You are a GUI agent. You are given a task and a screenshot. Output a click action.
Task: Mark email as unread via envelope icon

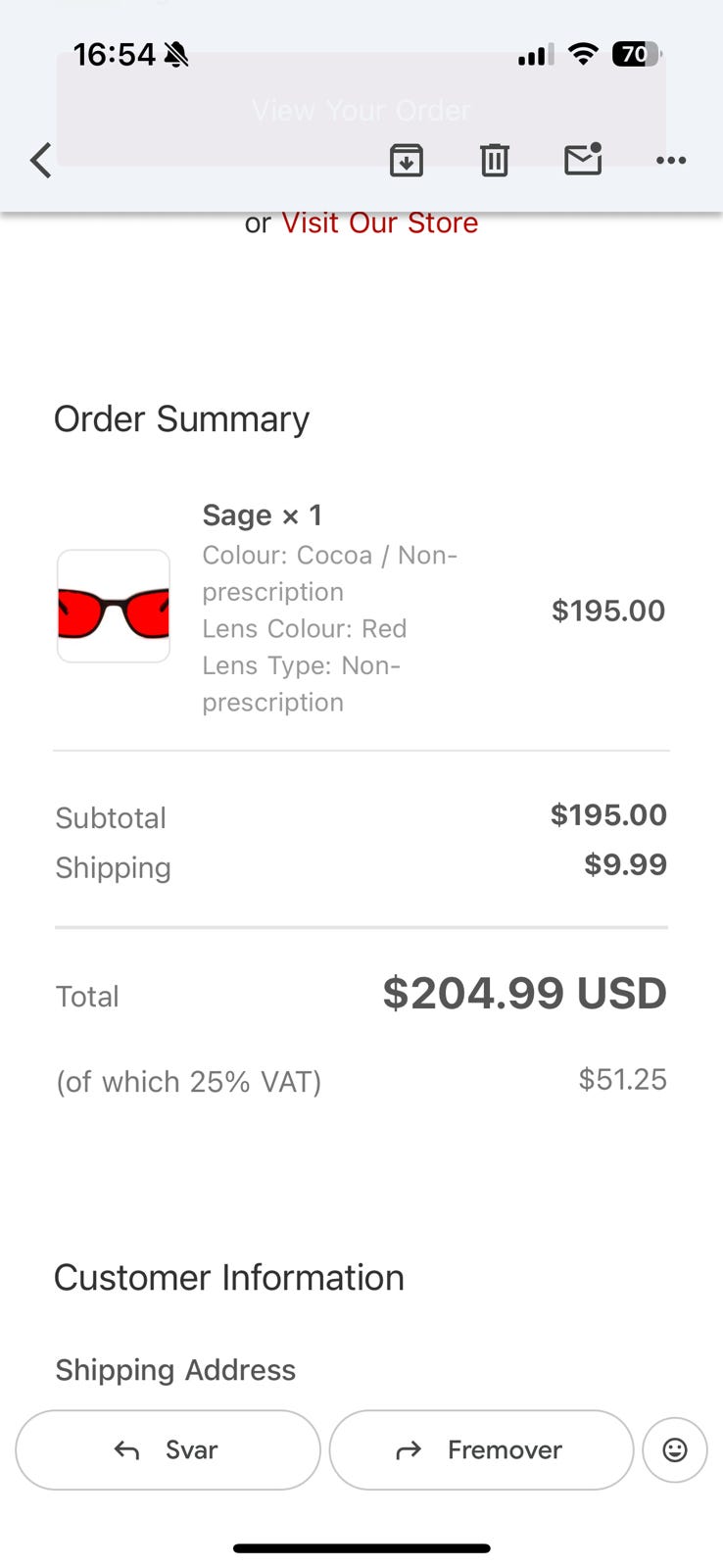pyautogui.click(x=583, y=159)
